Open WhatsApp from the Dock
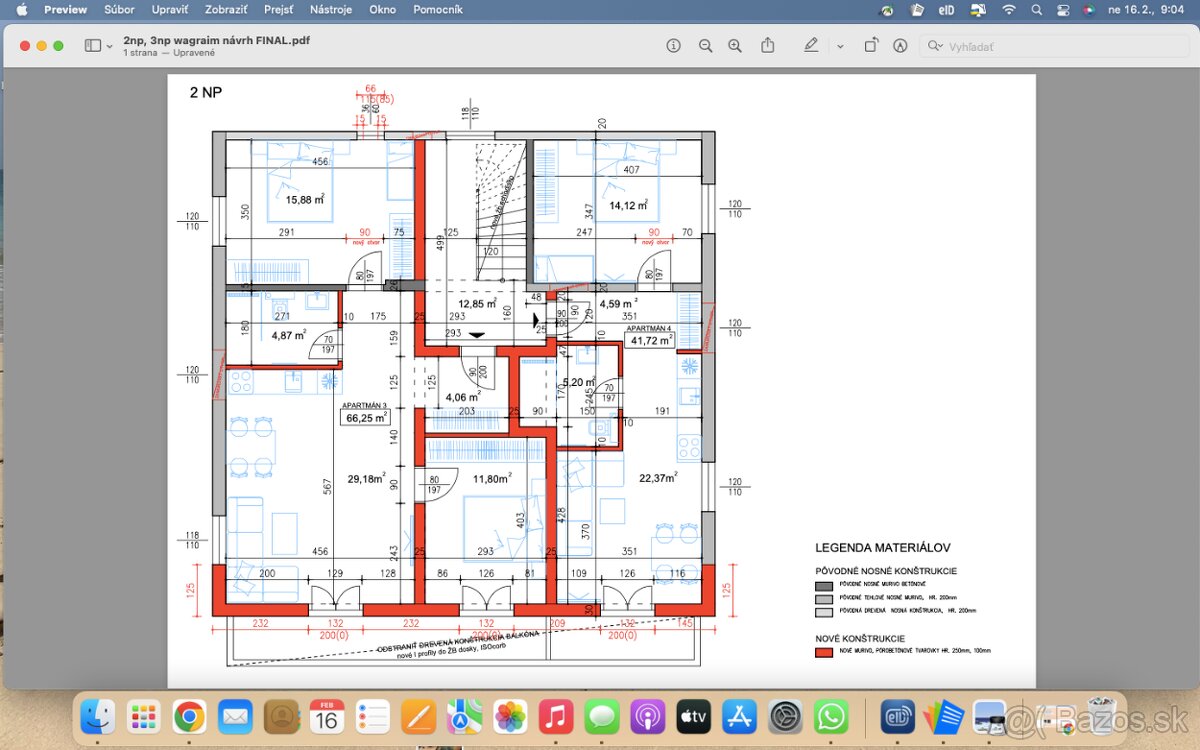 coord(831,717)
